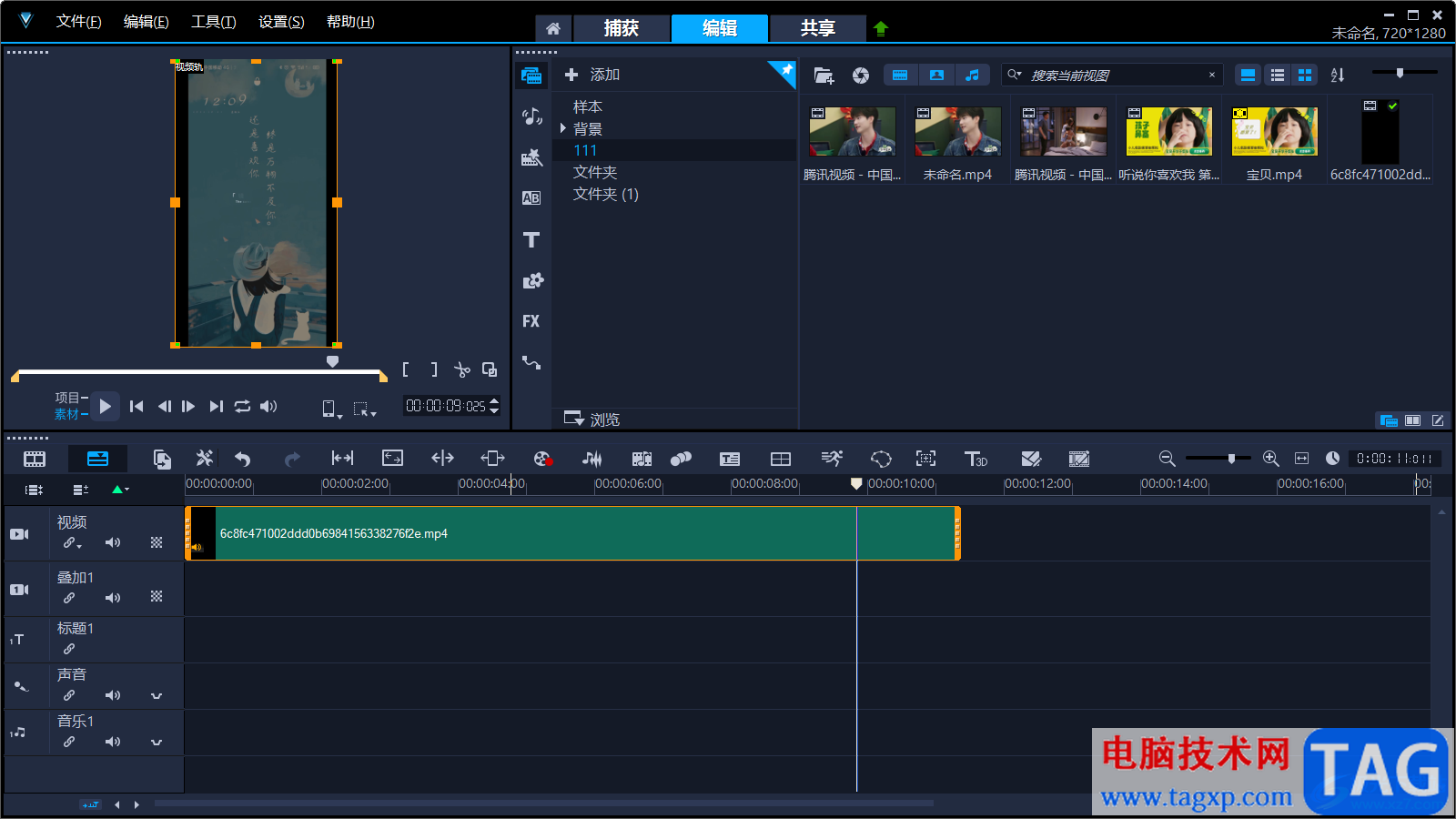Viewport: 1456px width, 819px height.
Task: Open the Sound/audio library panel icon
Action: 531,116
